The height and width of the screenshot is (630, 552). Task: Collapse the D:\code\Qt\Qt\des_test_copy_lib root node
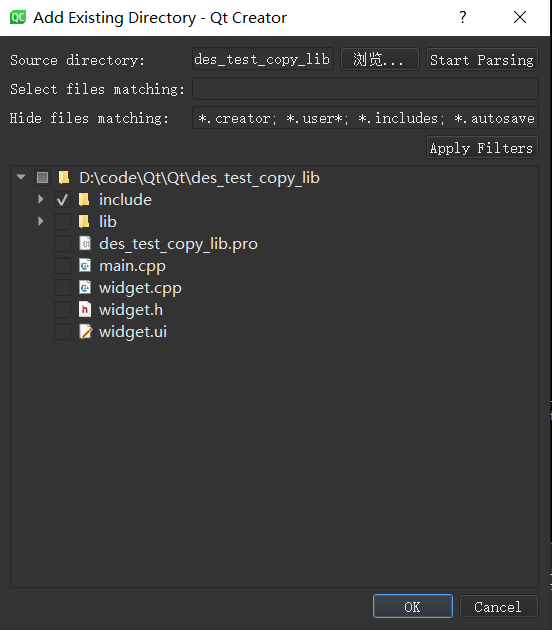pos(21,177)
